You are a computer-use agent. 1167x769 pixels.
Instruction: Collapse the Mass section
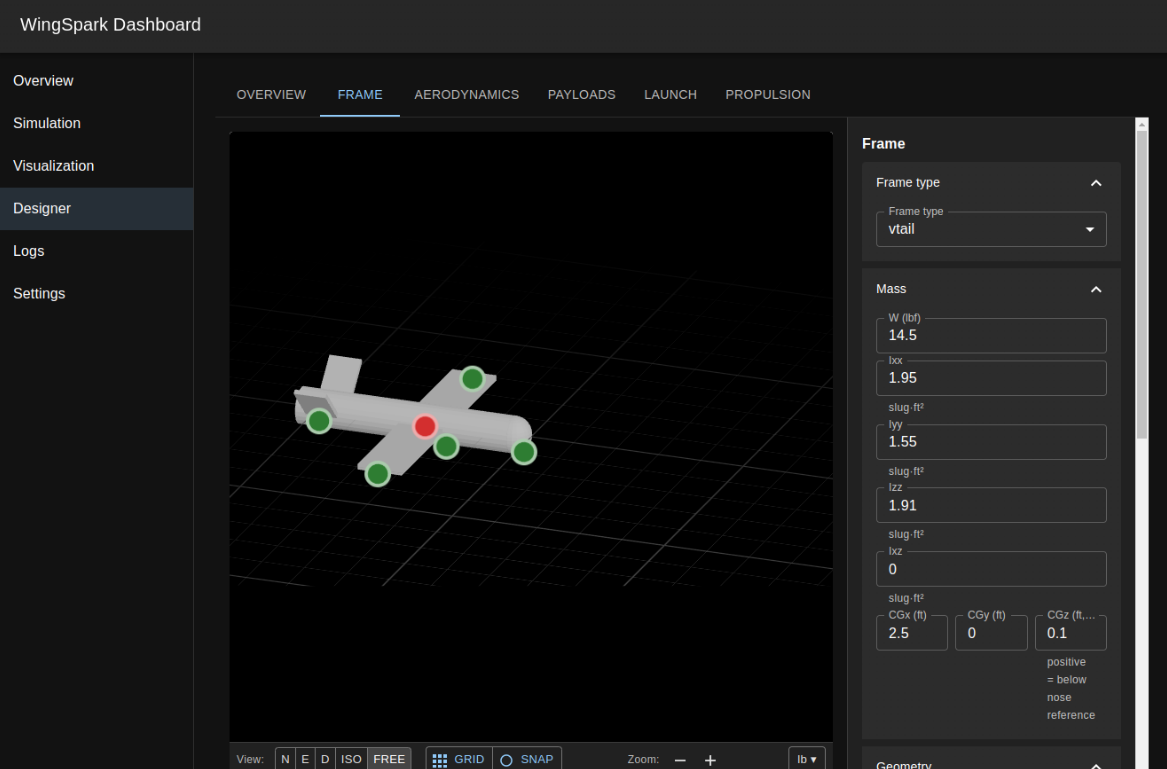coord(1096,289)
